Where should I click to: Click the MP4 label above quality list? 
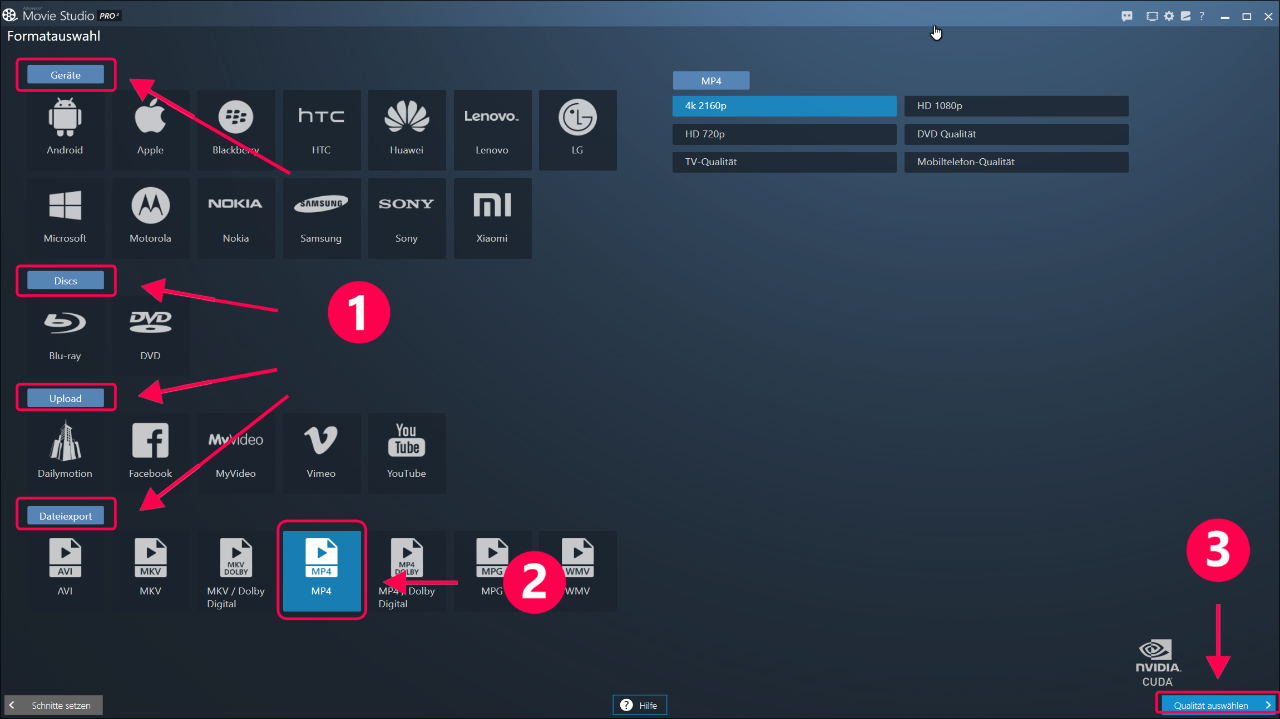point(711,81)
